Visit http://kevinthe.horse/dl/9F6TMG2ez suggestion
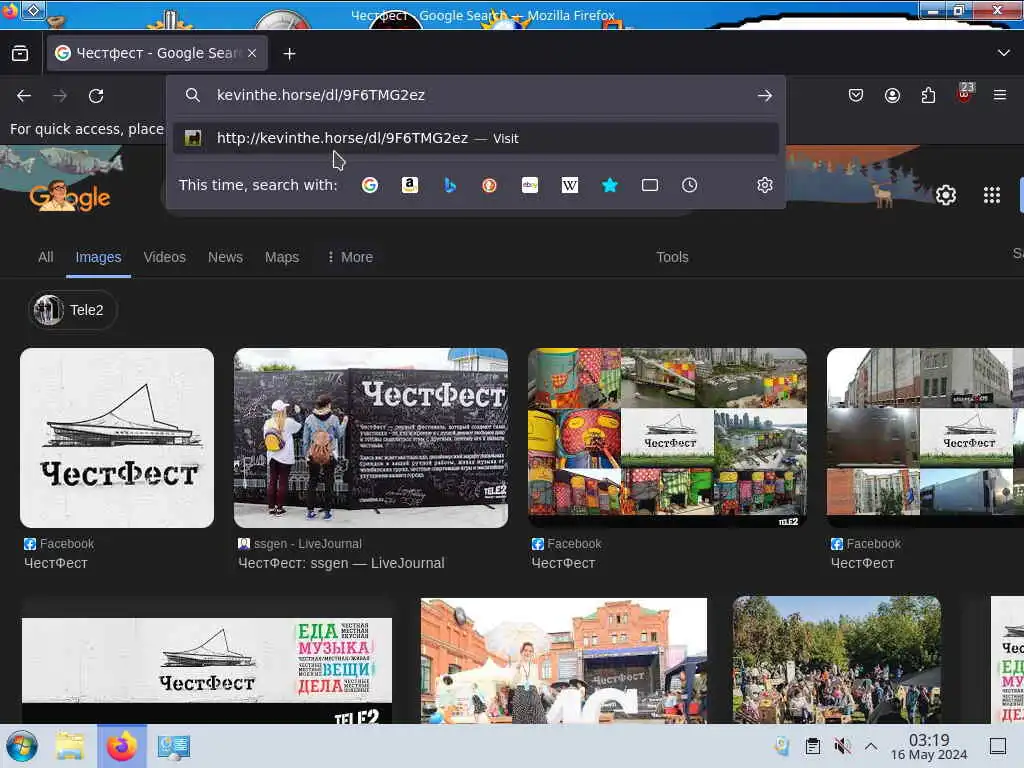 tap(476, 138)
